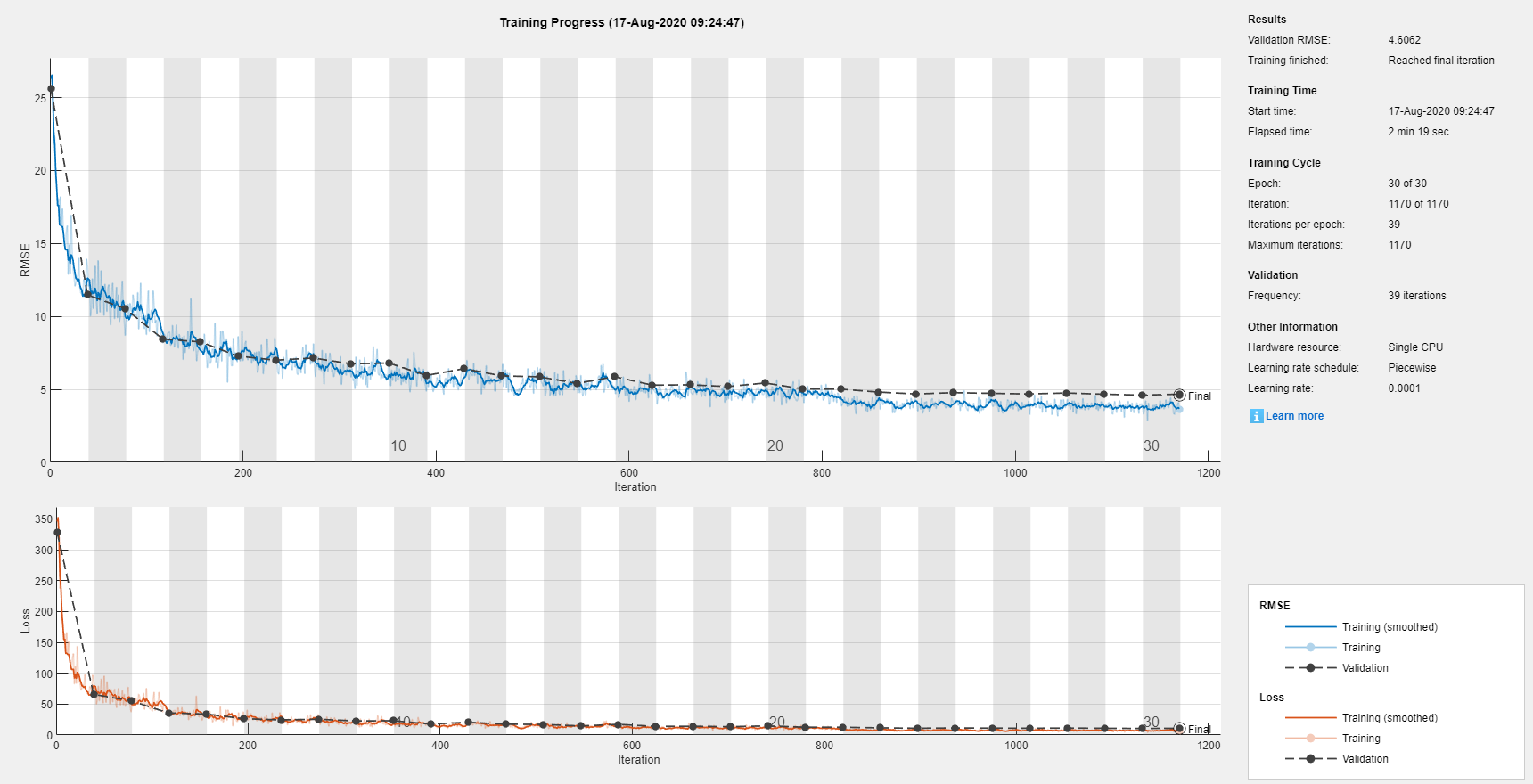Click the Other Information heading
Viewport: 1533px width, 784px height.
pos(1292,327)
